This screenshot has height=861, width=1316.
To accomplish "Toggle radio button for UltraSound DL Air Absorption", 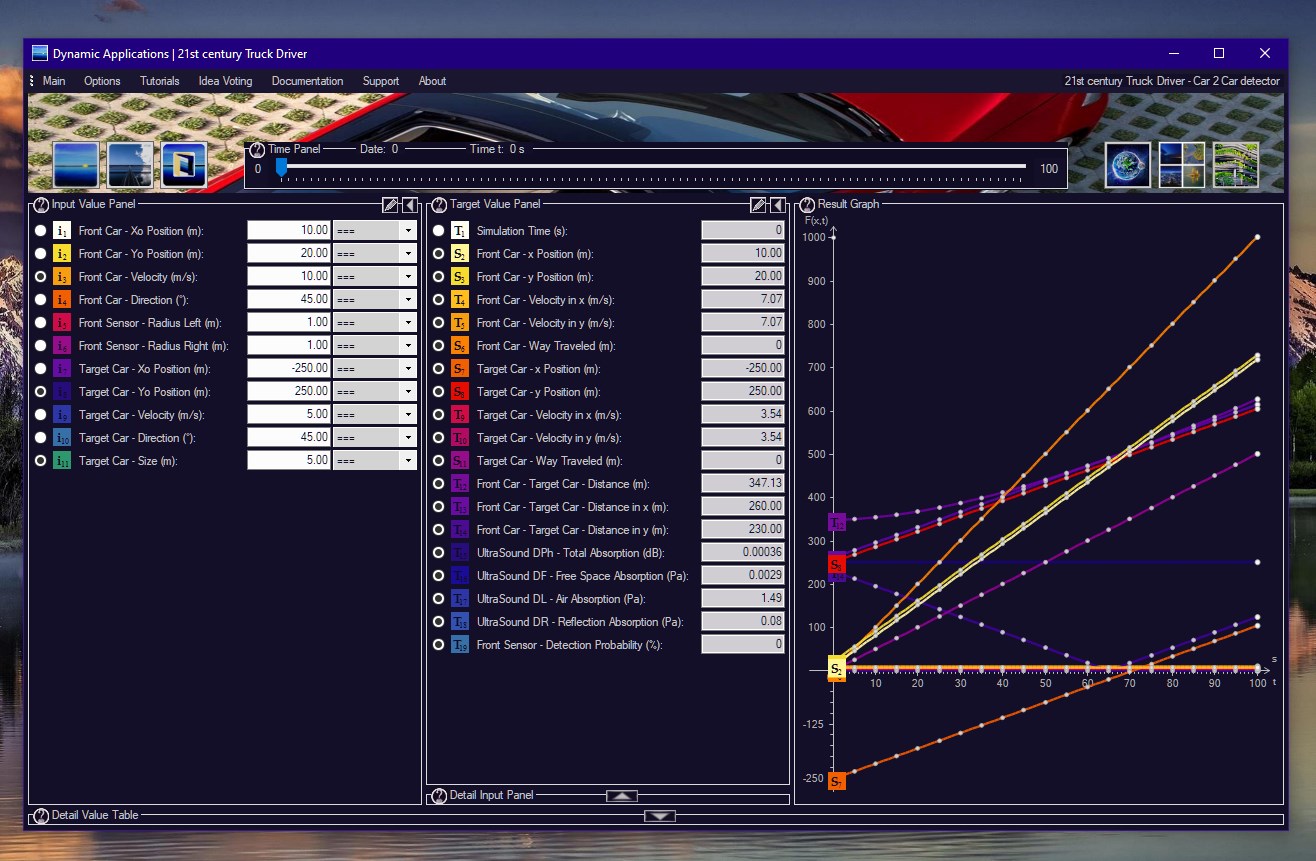I will [438, 599].
